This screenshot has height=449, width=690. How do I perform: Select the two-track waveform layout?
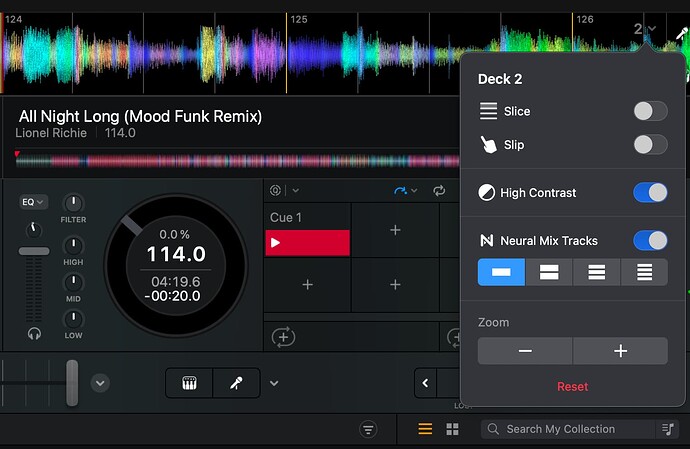(x=549, y=272)
